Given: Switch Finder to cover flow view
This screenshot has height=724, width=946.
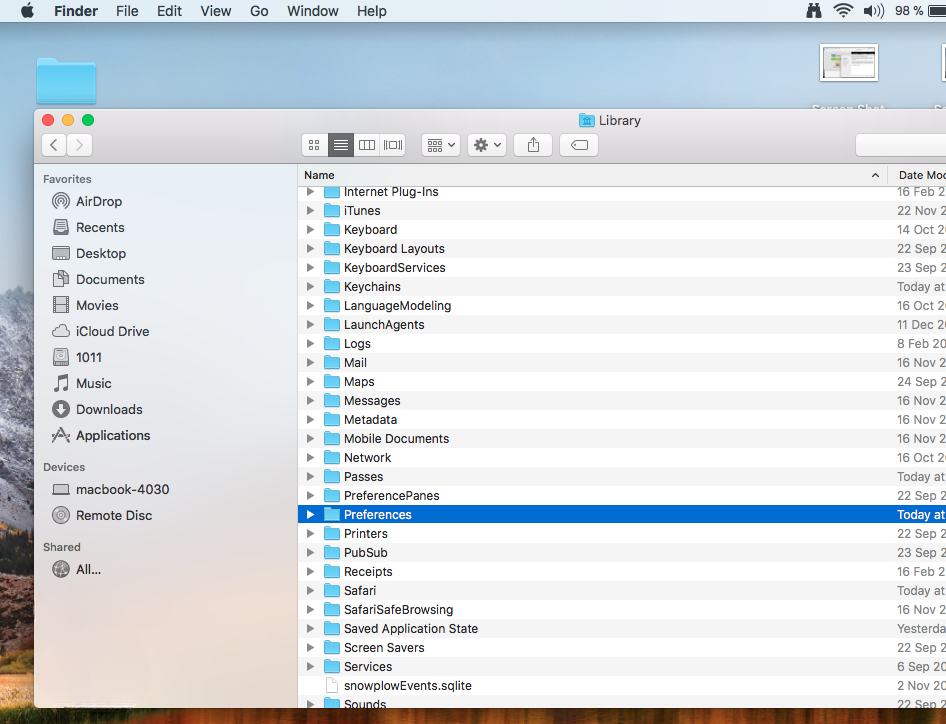Looking at the screenshot, I should tap(393, 145).
